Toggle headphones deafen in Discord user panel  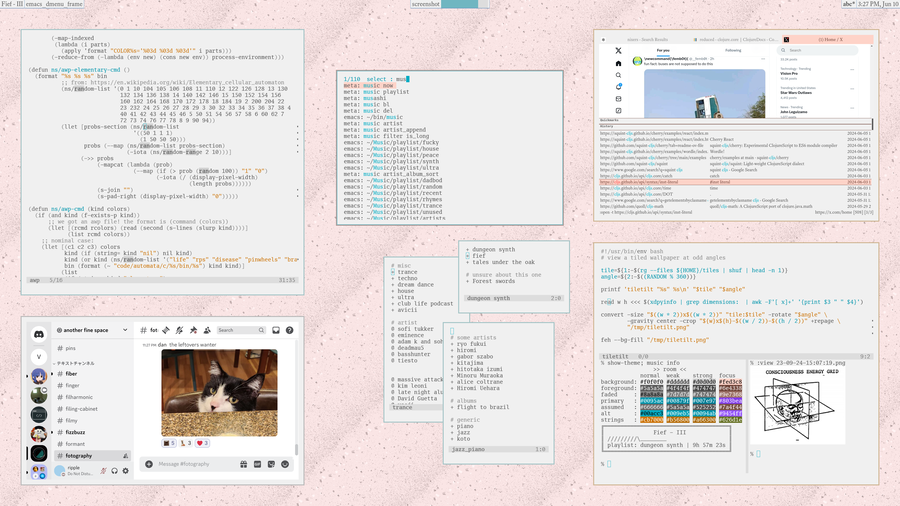[114, 471]
